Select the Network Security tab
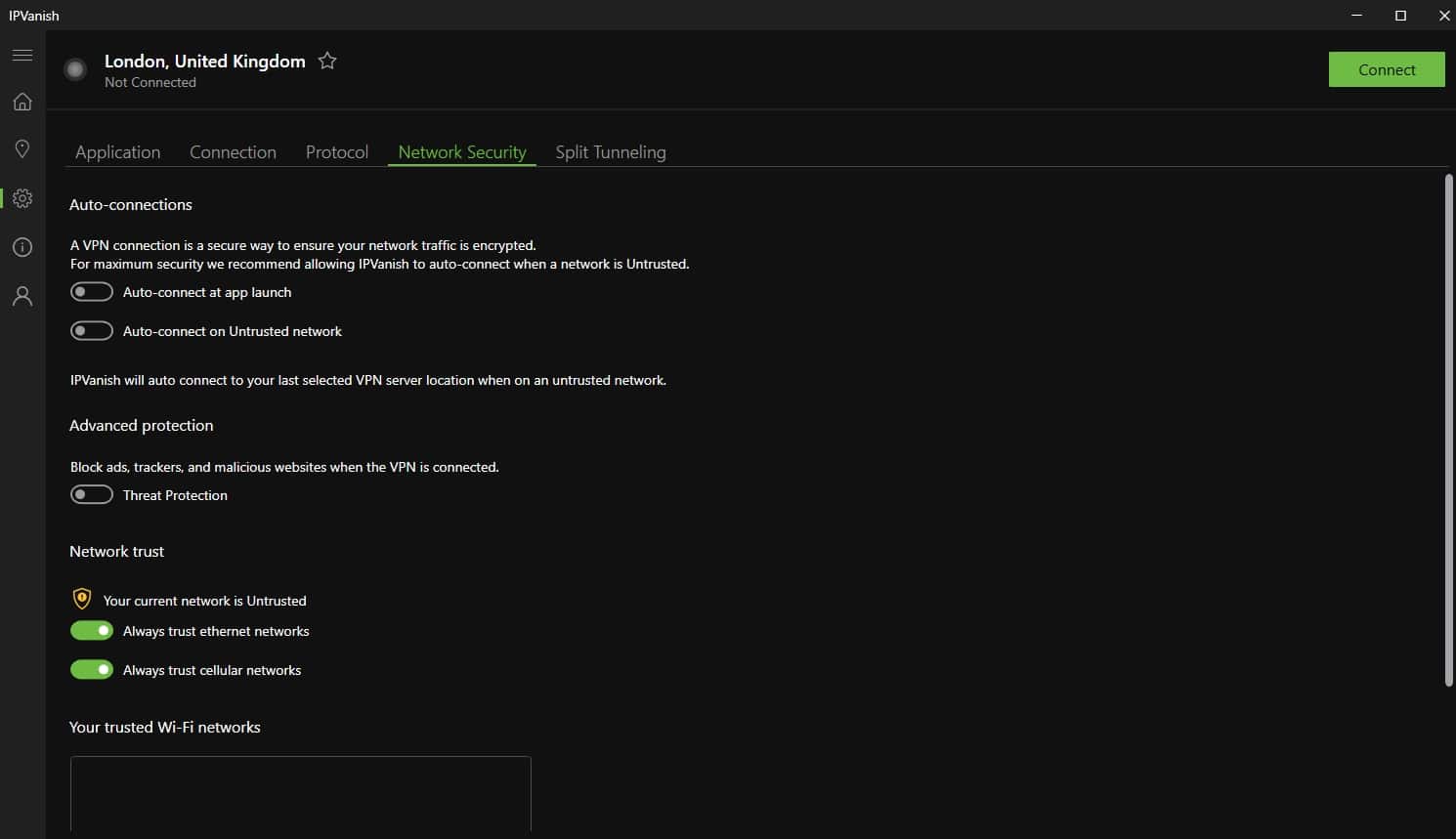This screenshot has height=839, width=1456. tap(462, 152)
